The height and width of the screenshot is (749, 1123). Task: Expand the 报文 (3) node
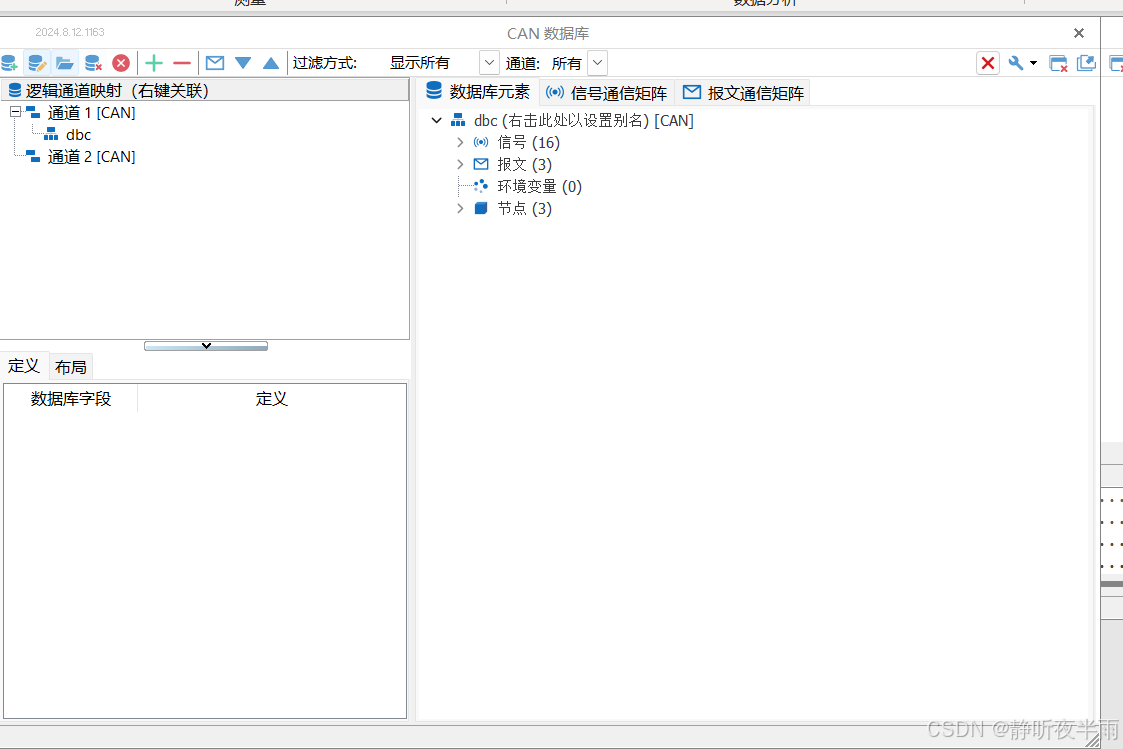(x=461, y=165)
